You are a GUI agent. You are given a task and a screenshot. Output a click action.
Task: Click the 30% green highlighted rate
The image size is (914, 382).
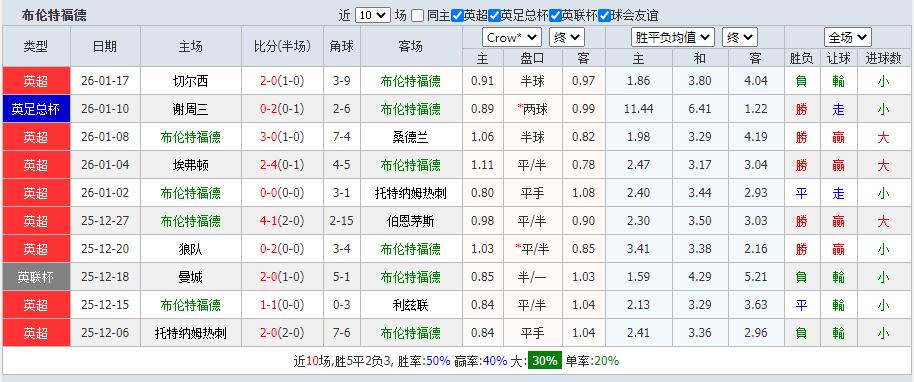point(545,361)
